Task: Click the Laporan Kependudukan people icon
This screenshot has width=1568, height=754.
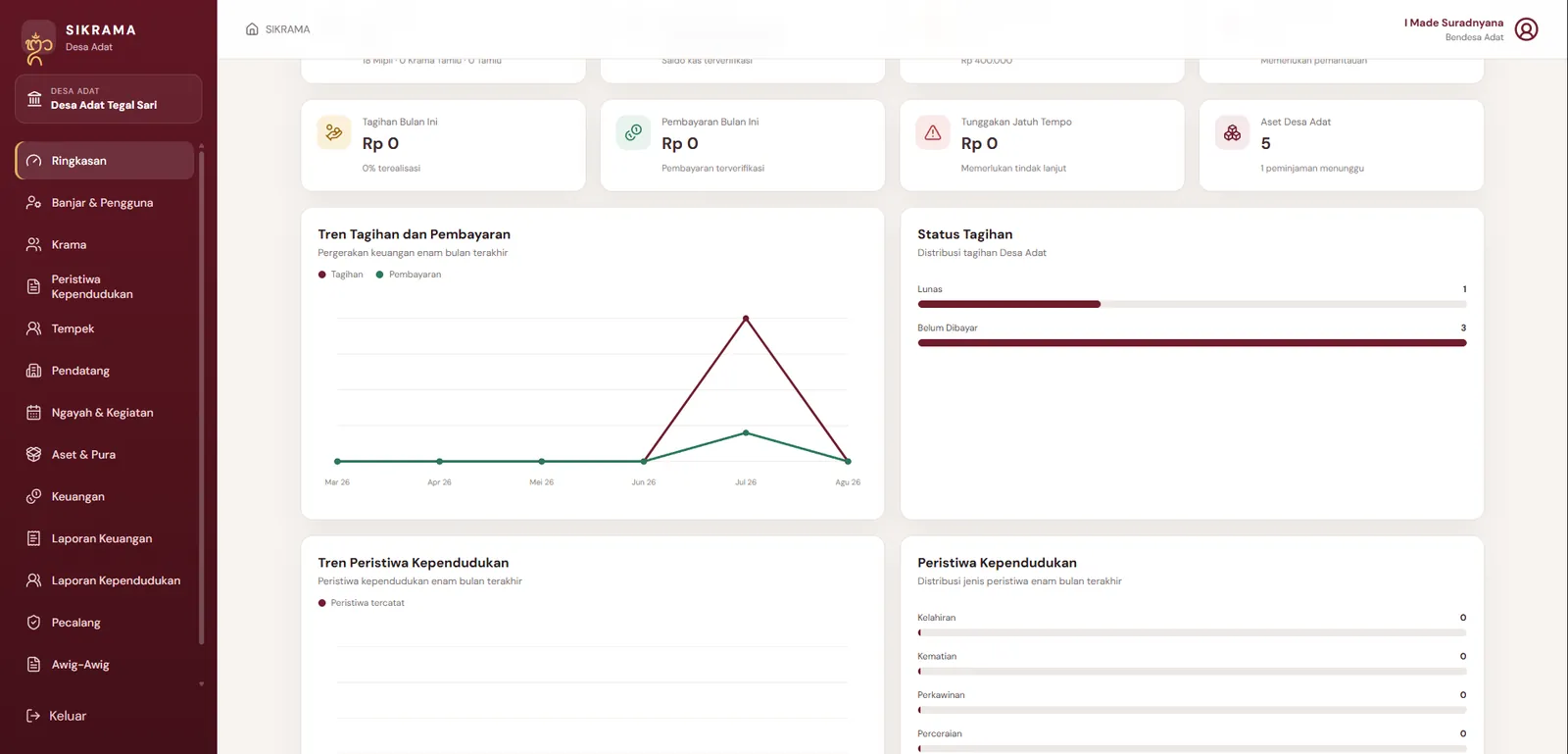Action: [34, 580]
